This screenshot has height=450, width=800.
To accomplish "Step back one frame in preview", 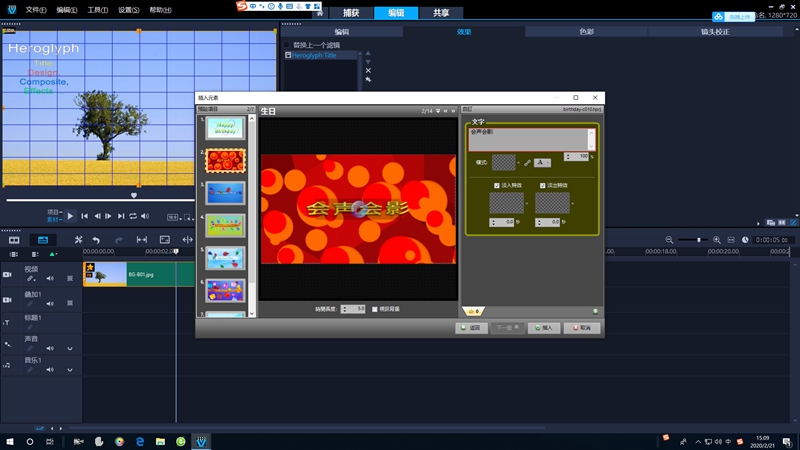I will [97, 216].
